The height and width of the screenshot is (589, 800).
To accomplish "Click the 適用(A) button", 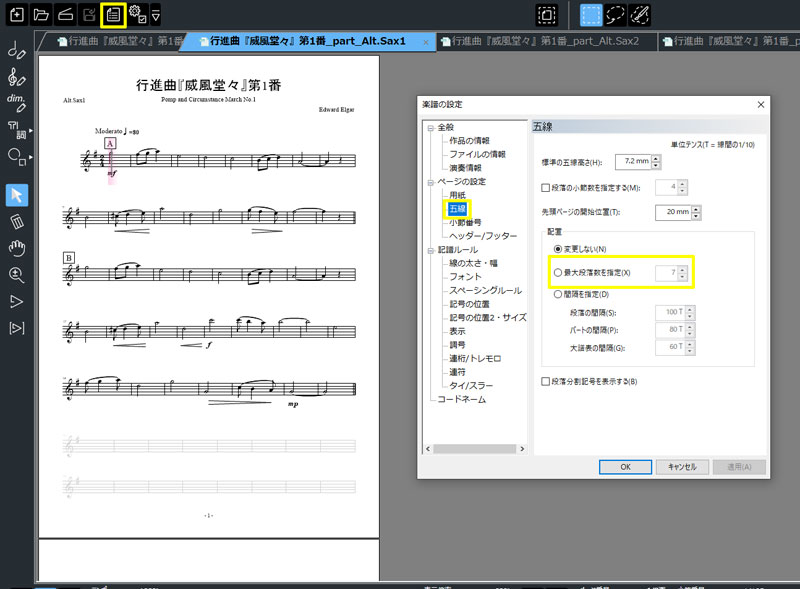I will [x=739, y=467].
